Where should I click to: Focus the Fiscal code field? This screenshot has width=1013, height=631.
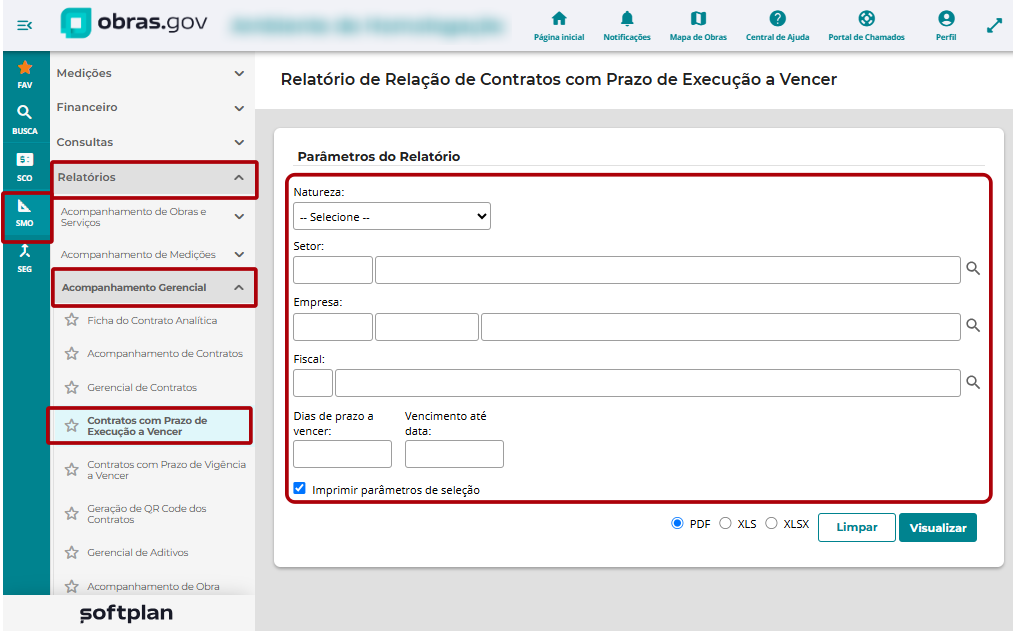pyautogui.click(x=313, y=383)
